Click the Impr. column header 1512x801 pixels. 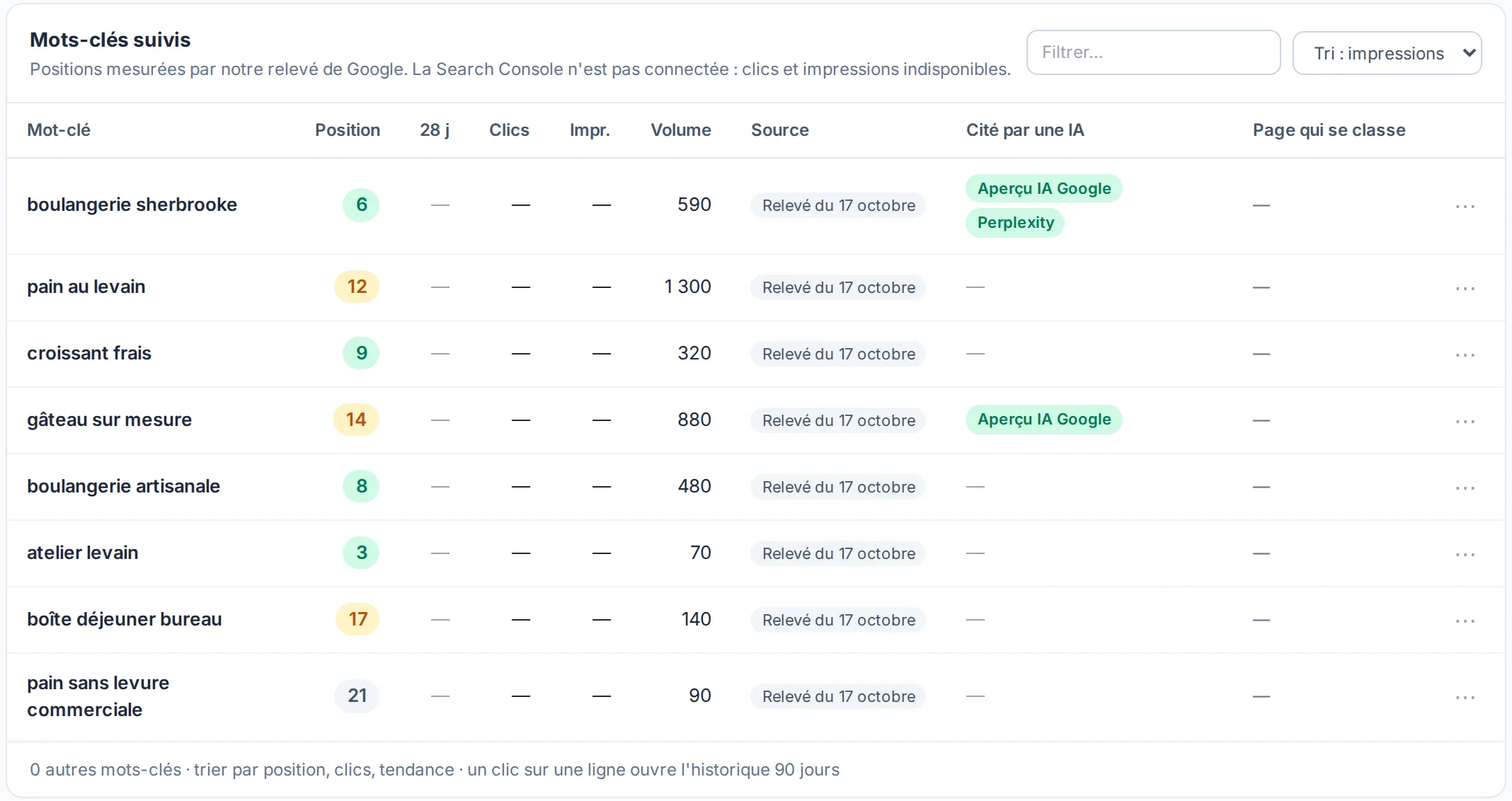[x=590, y=130]
